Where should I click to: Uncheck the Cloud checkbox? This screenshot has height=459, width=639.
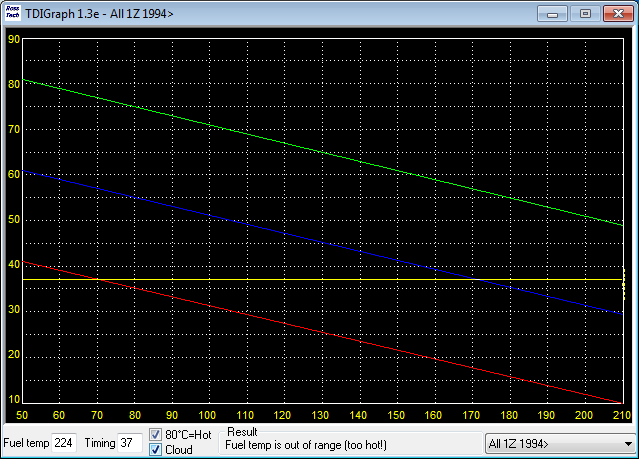tap(156, 450)
